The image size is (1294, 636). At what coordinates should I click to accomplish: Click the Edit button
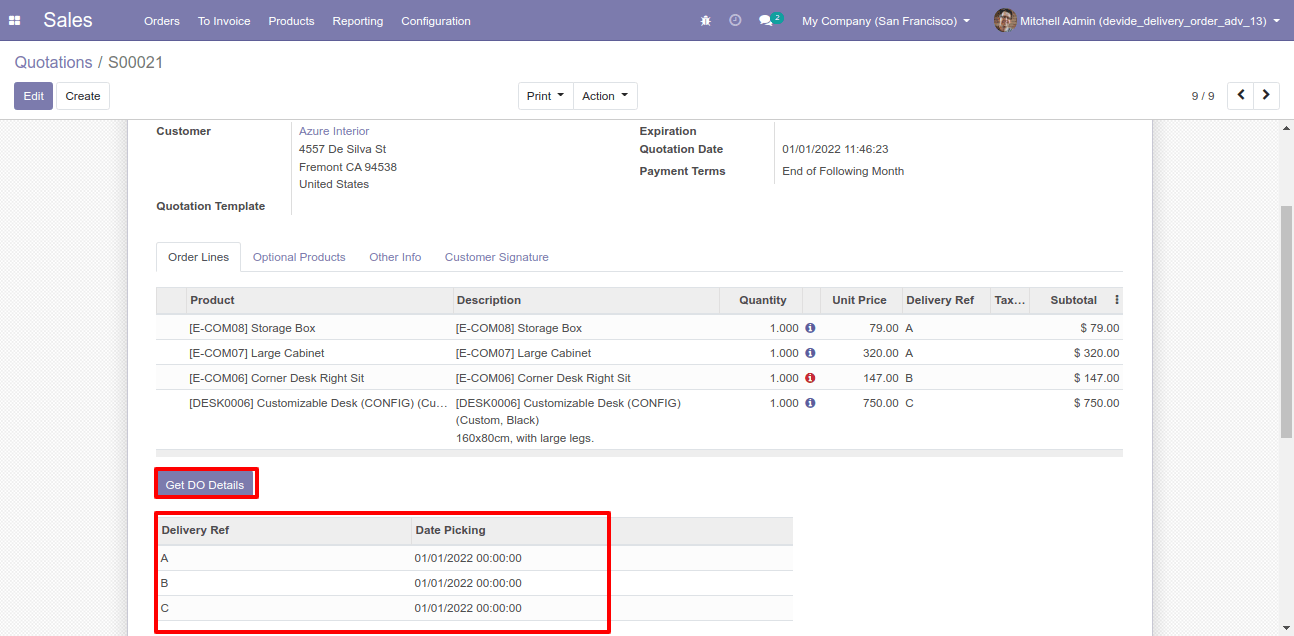[x=33, y=96]
